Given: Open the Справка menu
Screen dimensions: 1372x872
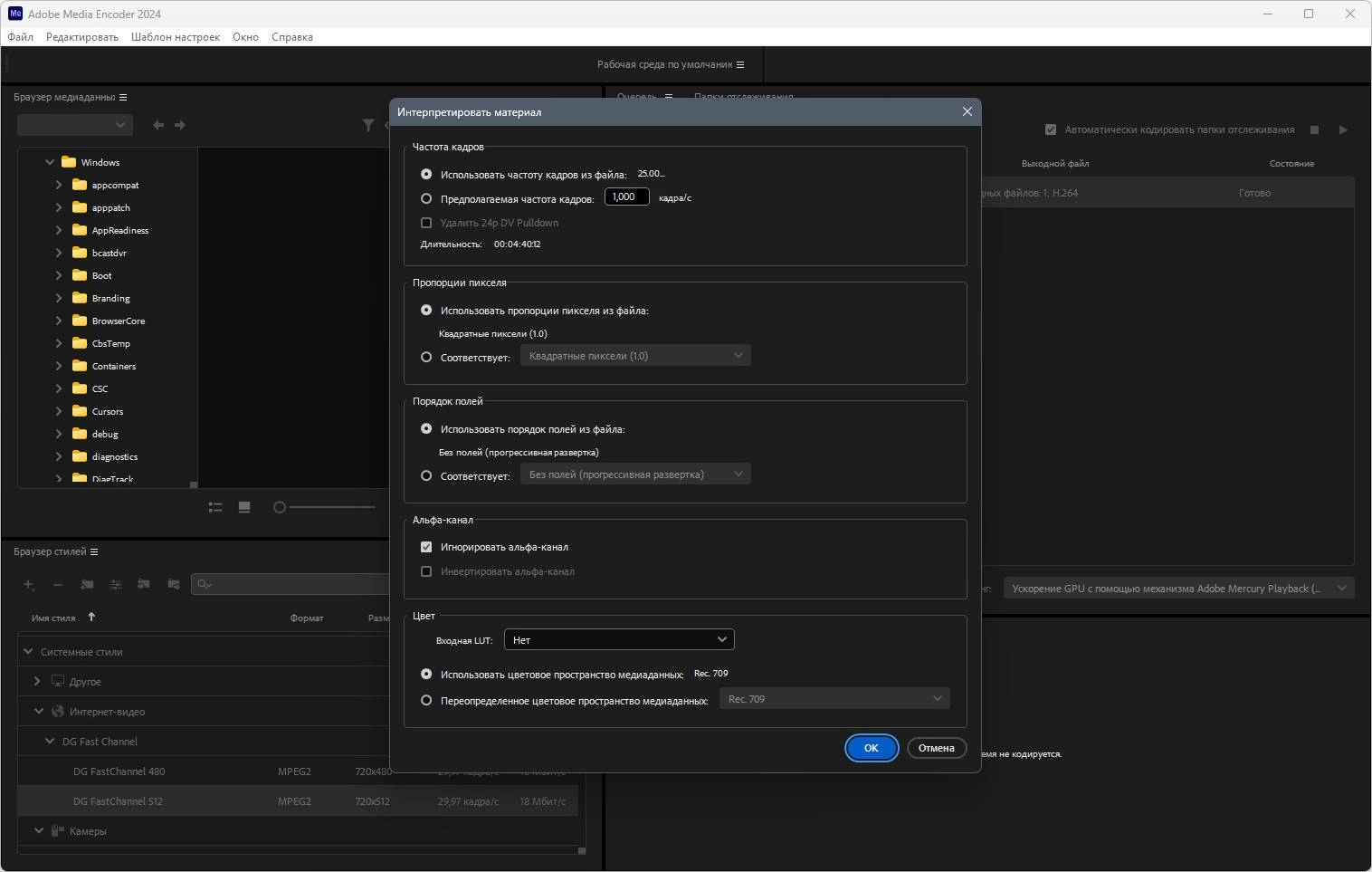Looking at the screenshot, I should (292, 37).
